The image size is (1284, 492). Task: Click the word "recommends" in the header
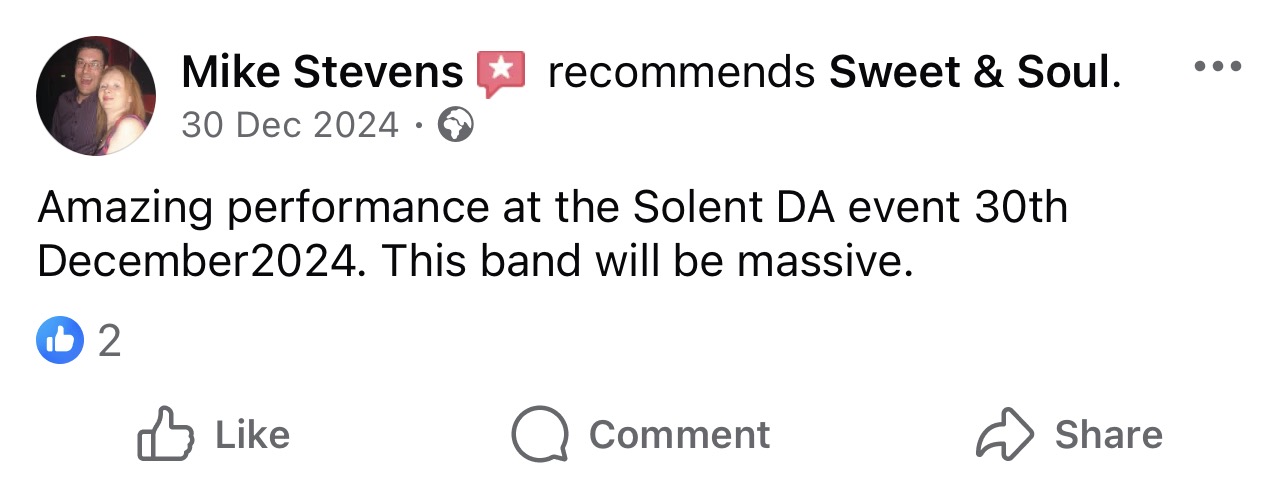[681, 72]
